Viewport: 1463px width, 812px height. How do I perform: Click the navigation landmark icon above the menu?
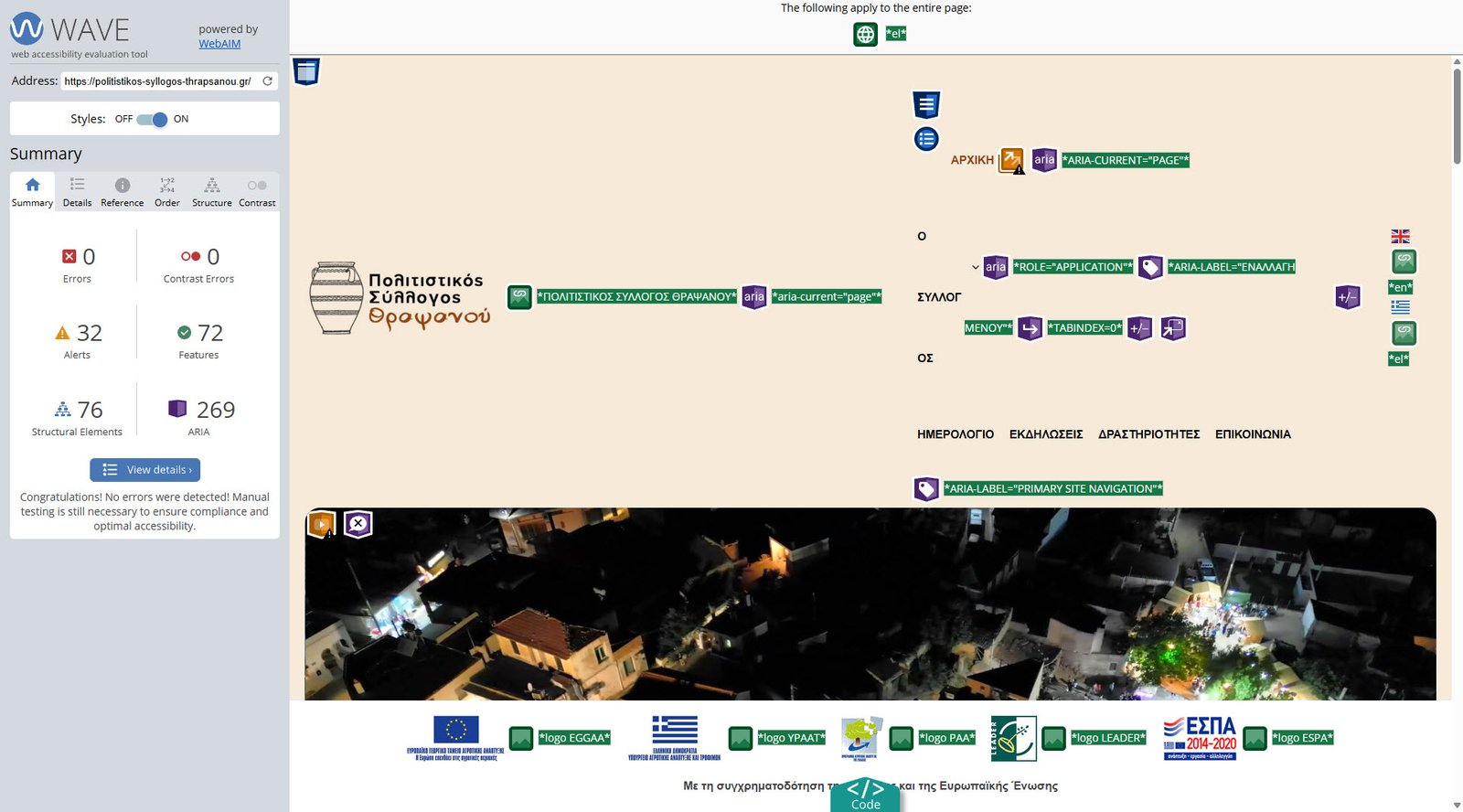tap(926, 105)
